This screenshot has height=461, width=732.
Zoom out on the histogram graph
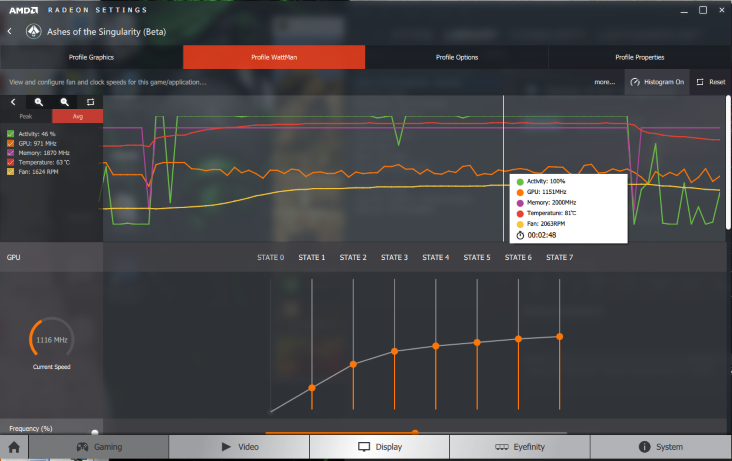[x=65, y=102]
